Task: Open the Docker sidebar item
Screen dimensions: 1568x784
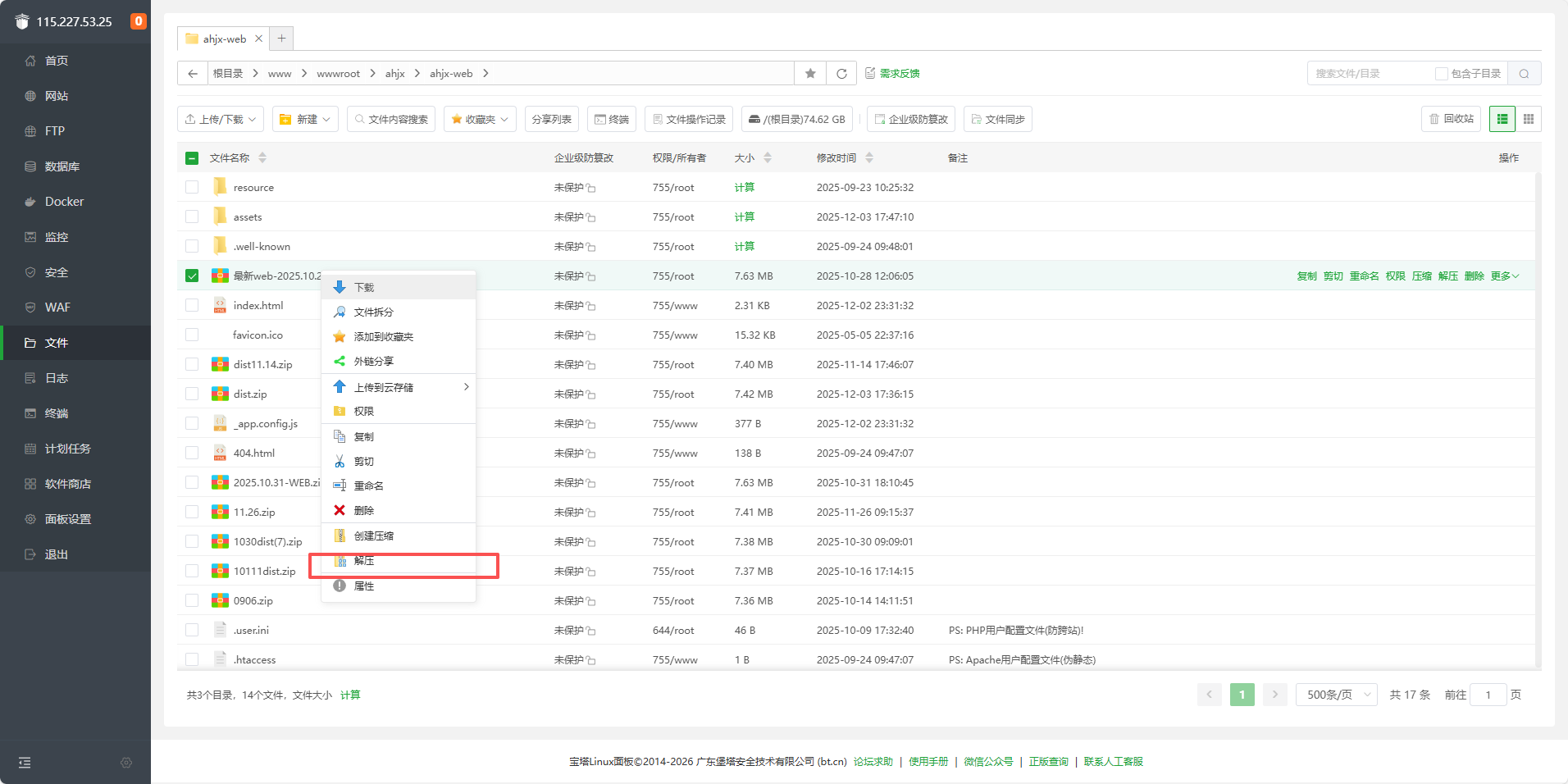Action: (x=64, y=202)
